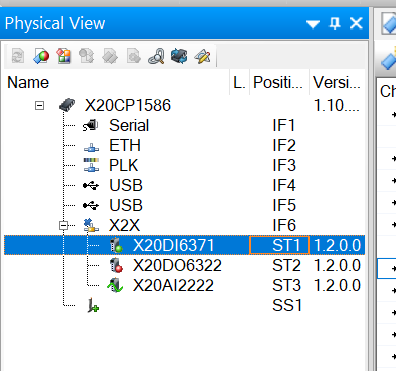The image size is (396, 371).
Task: Click the X20AI2222 analog module icon
Action: [x=115, y=285]
